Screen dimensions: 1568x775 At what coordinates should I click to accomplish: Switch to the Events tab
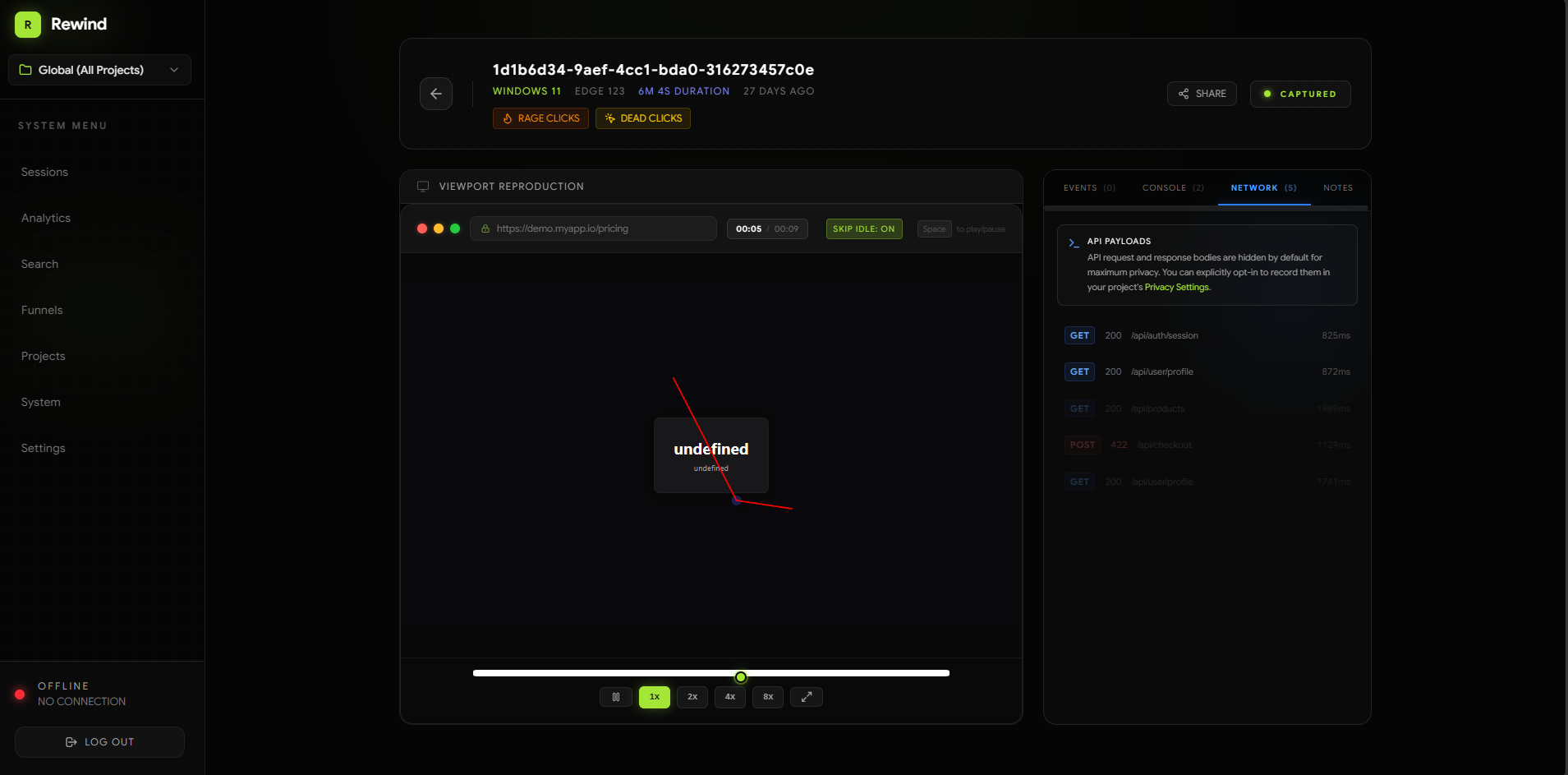pyautogui.click(x=1089, y=188)
